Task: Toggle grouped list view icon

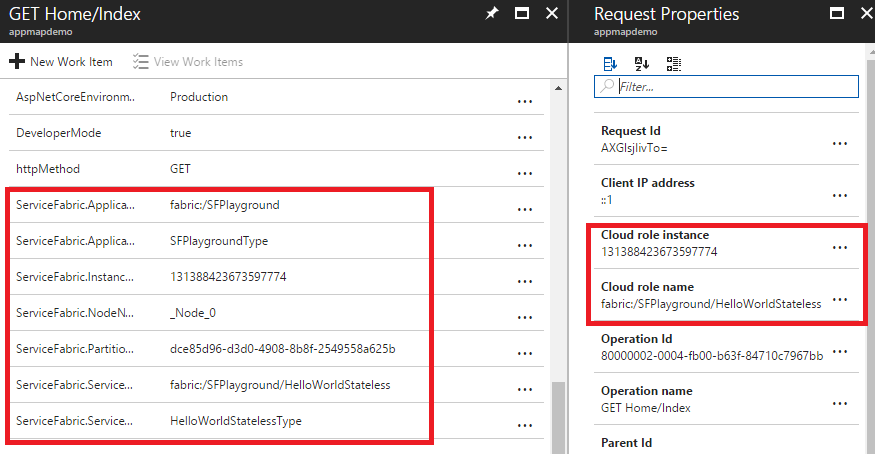Action: pyautogui.click(x=674, y=64)
